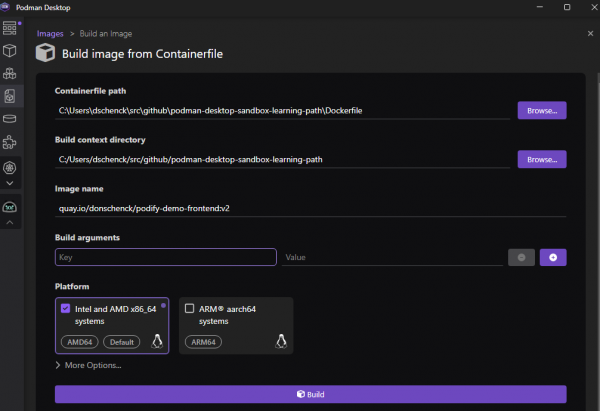
Task: Browse for Containerfile path
Action: [541, 110]
